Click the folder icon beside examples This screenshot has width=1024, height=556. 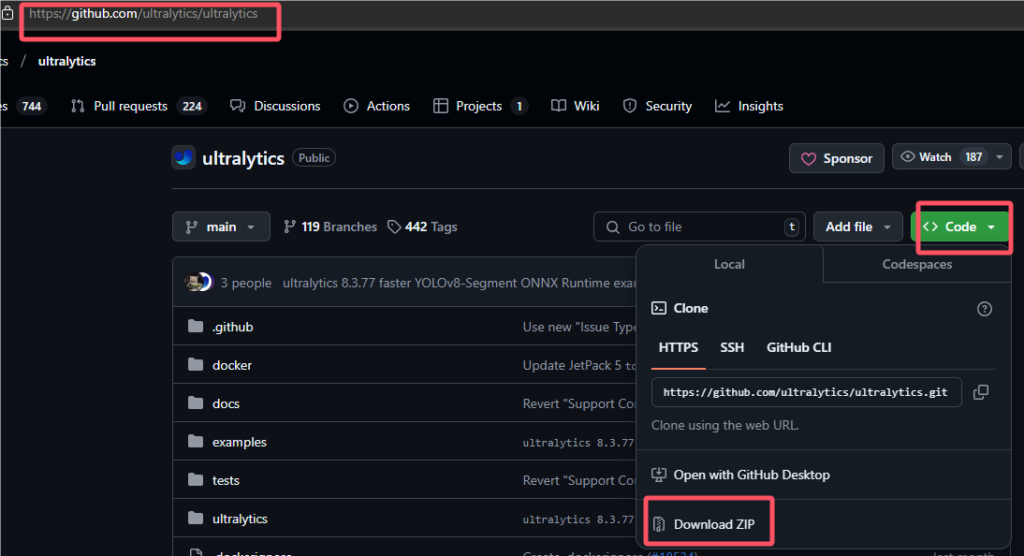195,441
